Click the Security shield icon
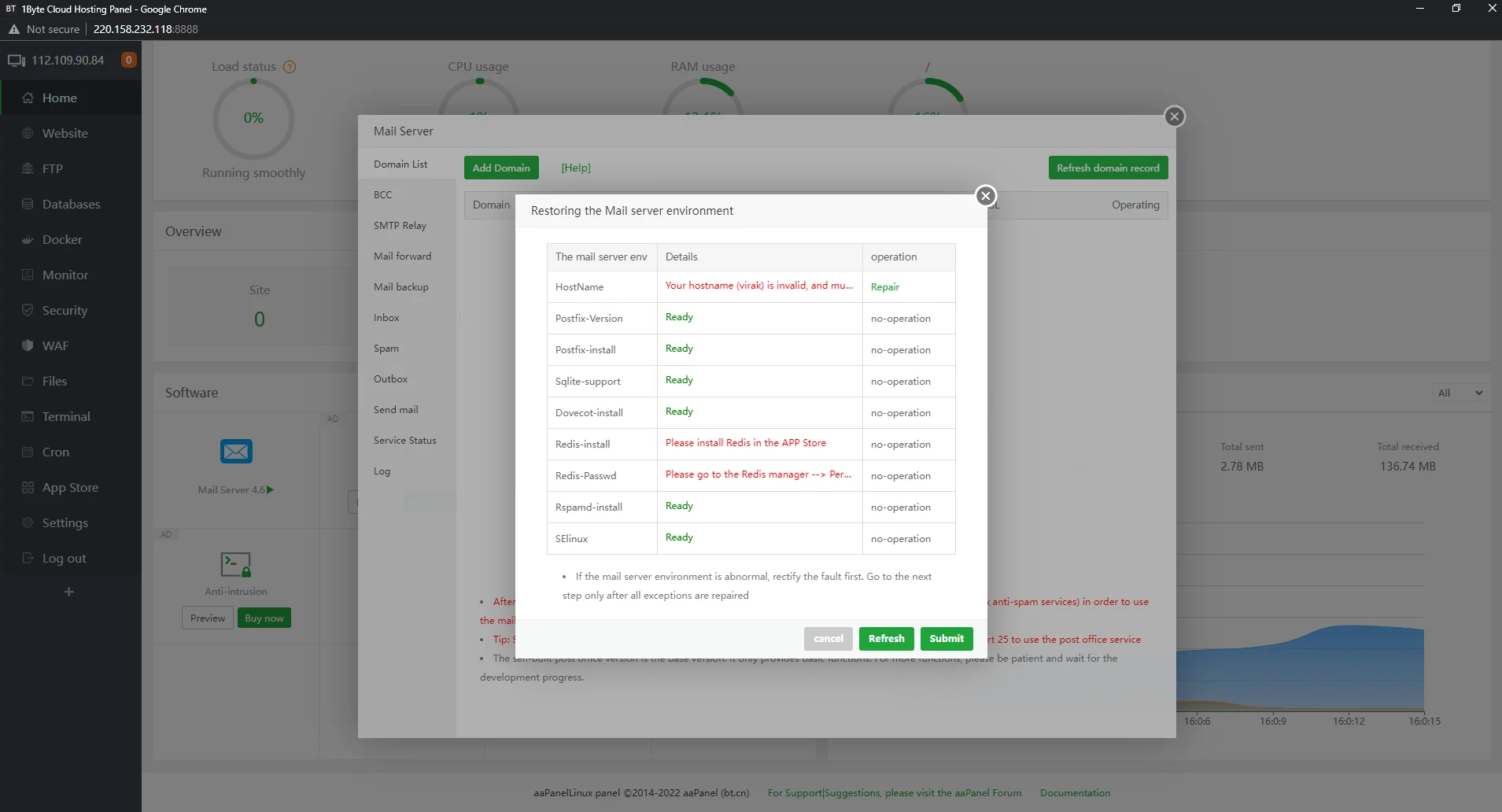 pyautogui.click(x=28, y=310)
